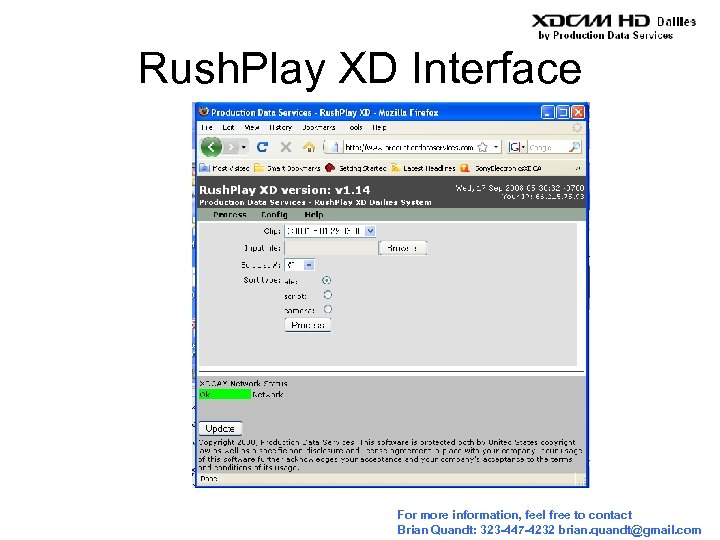Click the green Ok network status bar

(x=225, y=394)
